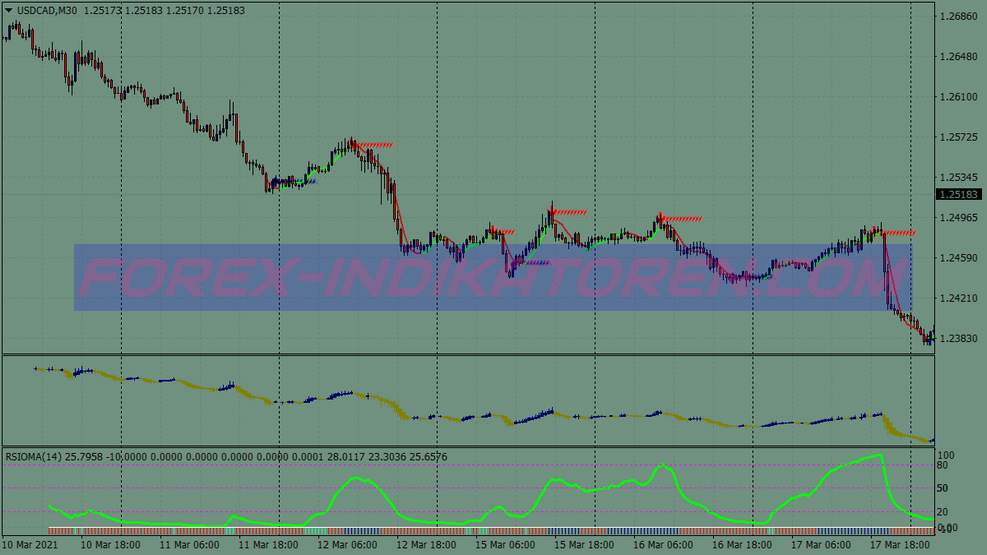Click the blue dotted marker near 11 Mar 18:00
Viewport: 987px width, 555px height.
290,181
